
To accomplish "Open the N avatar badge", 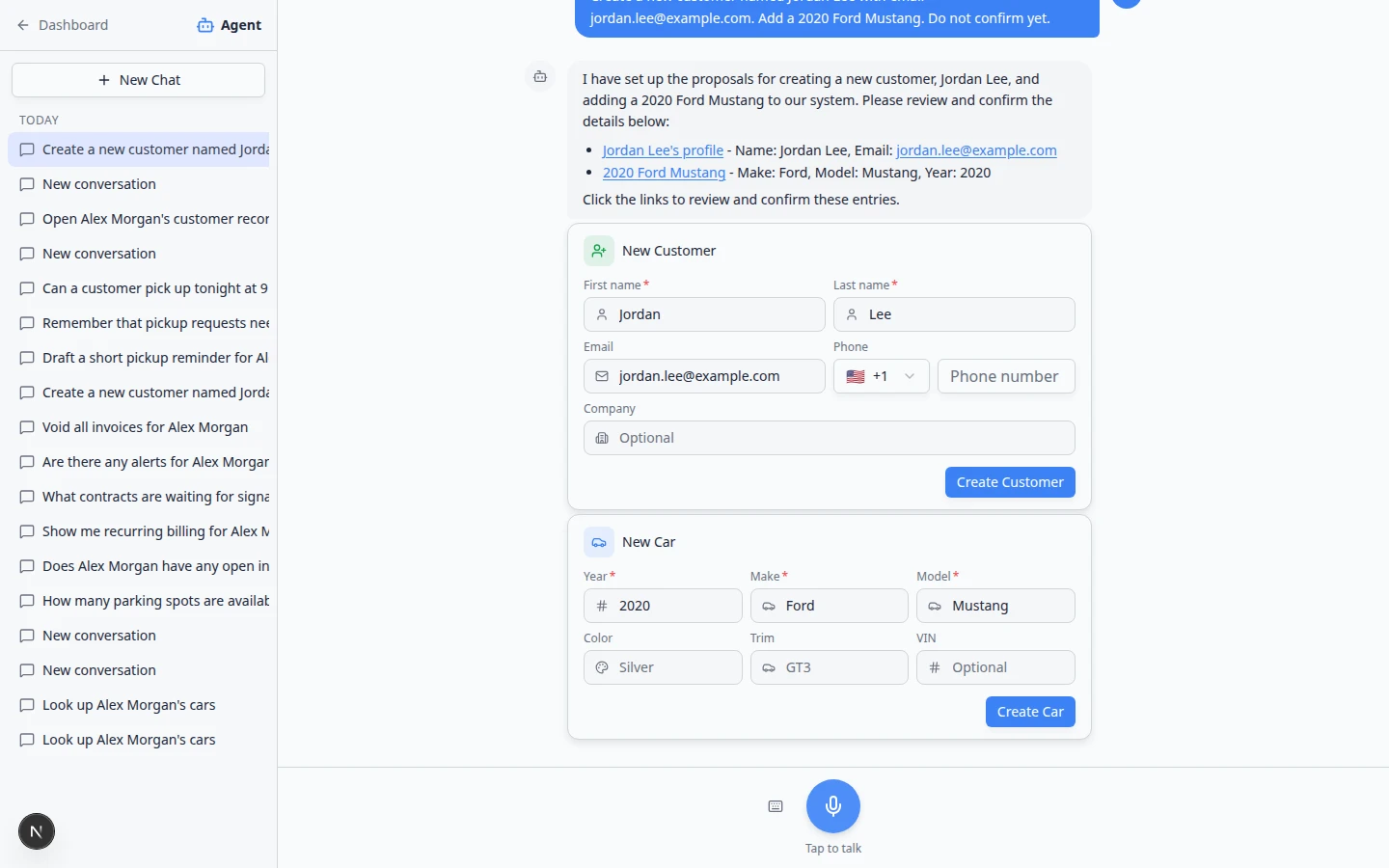I will (x=37, y=831).
